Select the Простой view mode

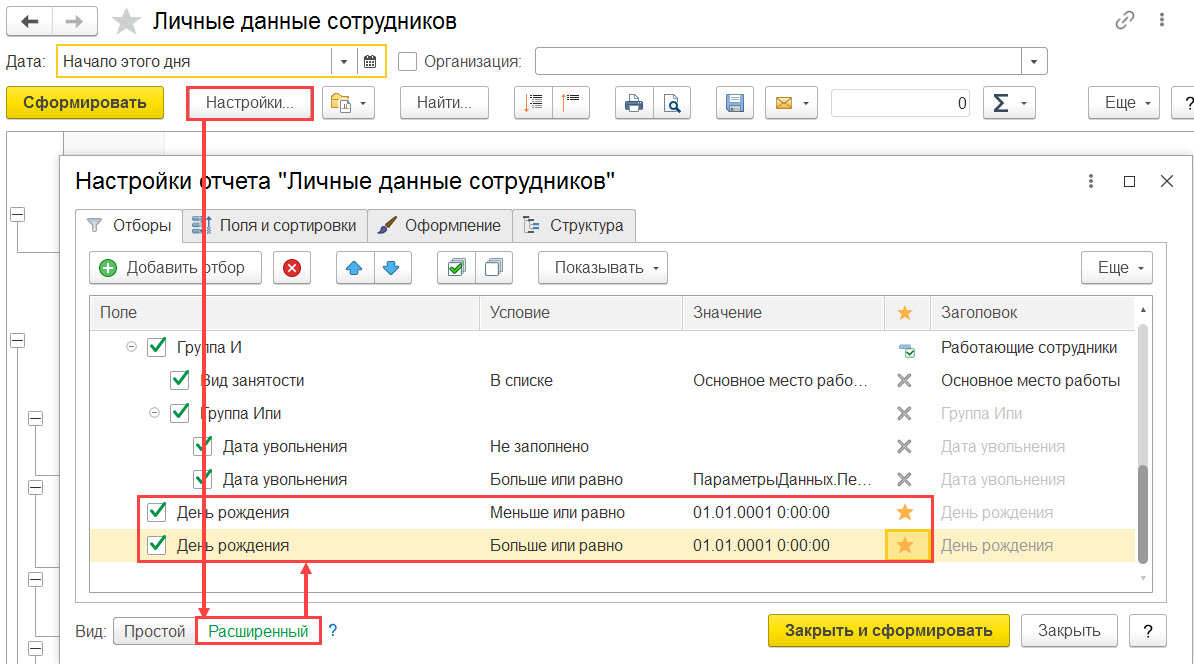pos(155,631)
